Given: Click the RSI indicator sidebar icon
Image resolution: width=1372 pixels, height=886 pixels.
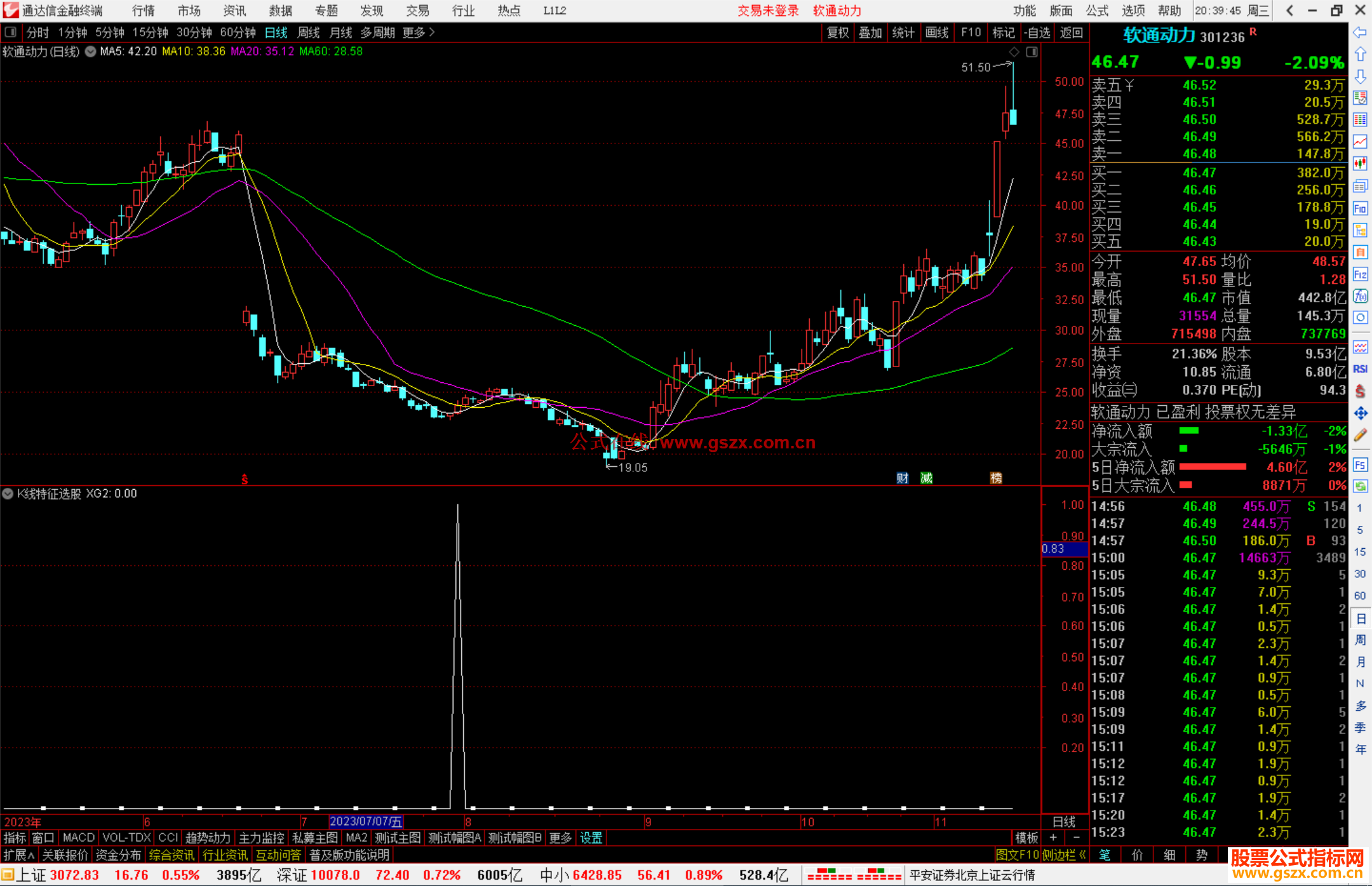Looking at the screenshot, I should point(1360,369).
